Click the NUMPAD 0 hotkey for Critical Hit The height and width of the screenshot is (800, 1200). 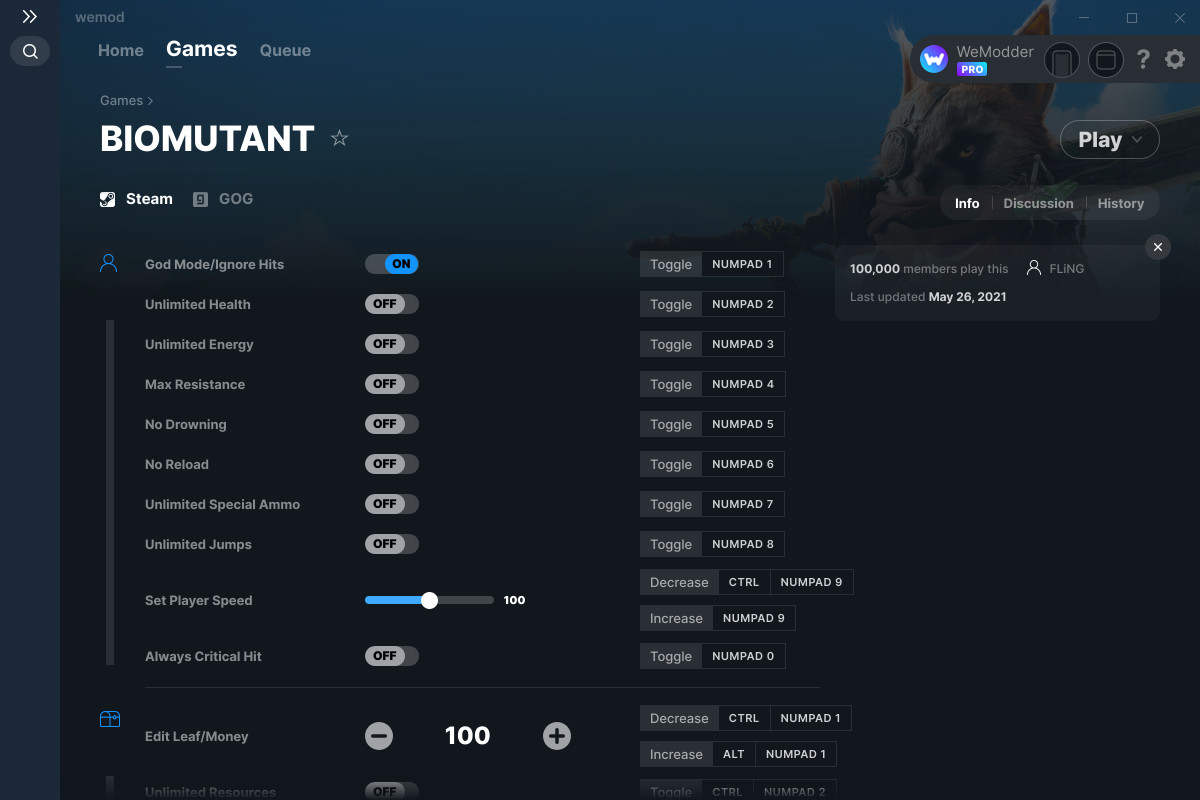743,656
